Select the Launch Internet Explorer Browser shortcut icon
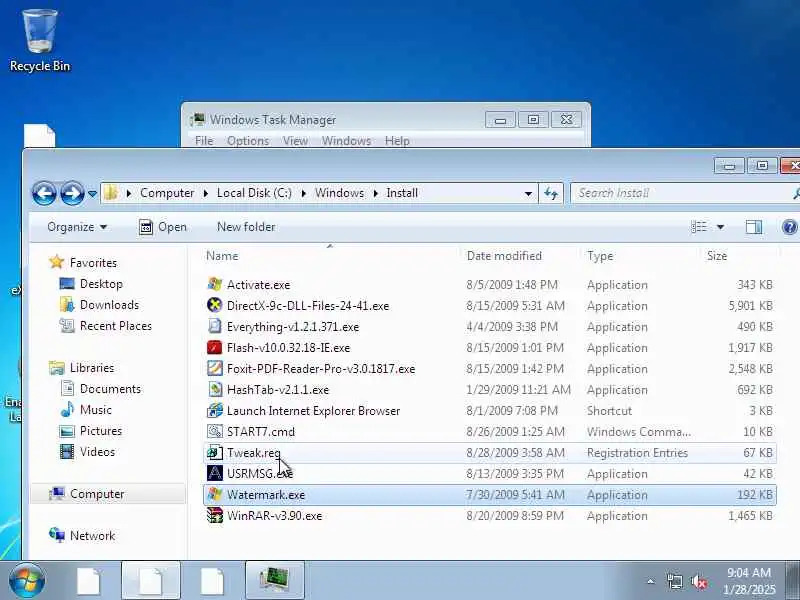 [x=215, y=410]
